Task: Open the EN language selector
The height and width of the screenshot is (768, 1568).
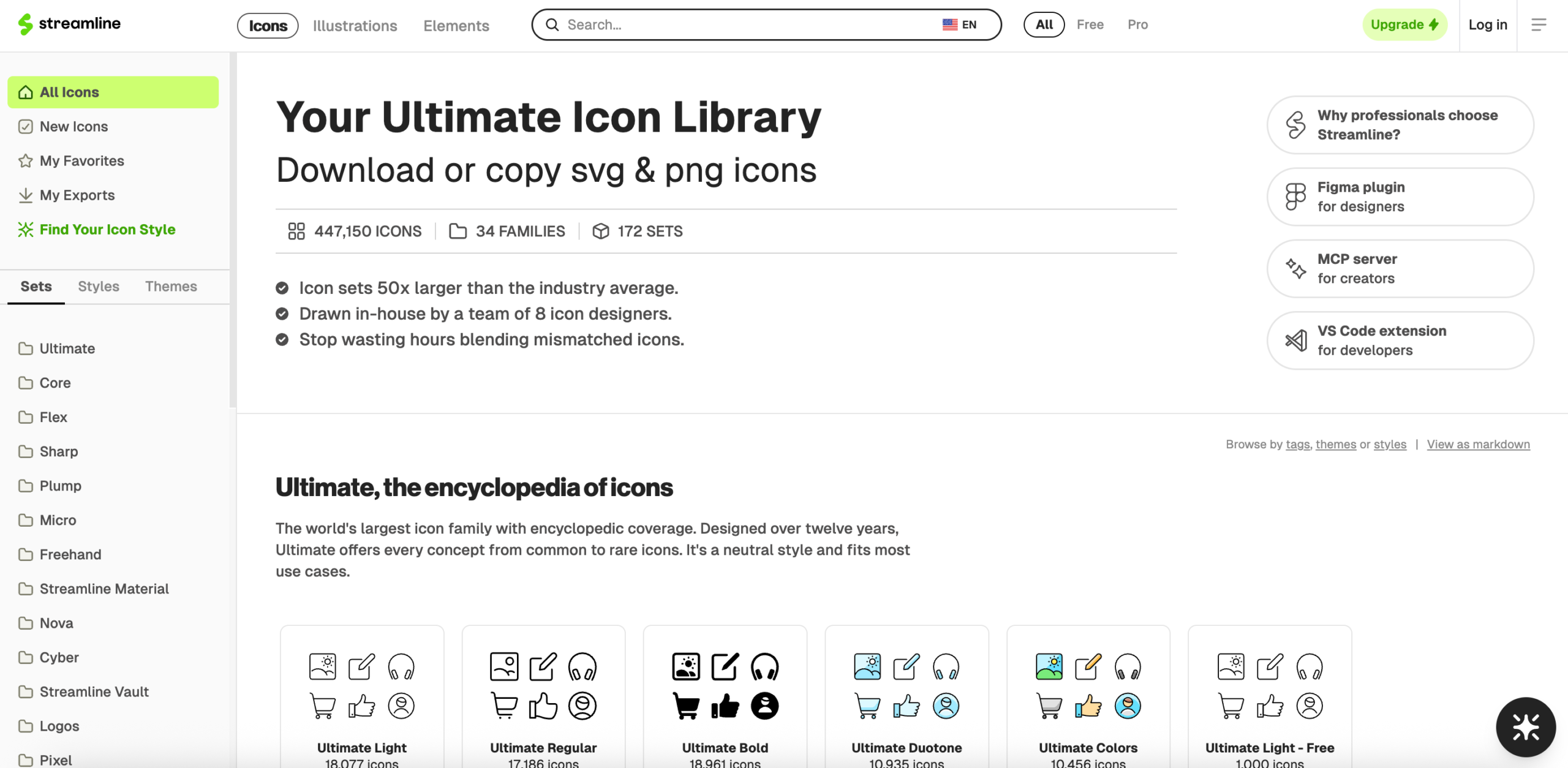Action: click(x=959, y=24)
